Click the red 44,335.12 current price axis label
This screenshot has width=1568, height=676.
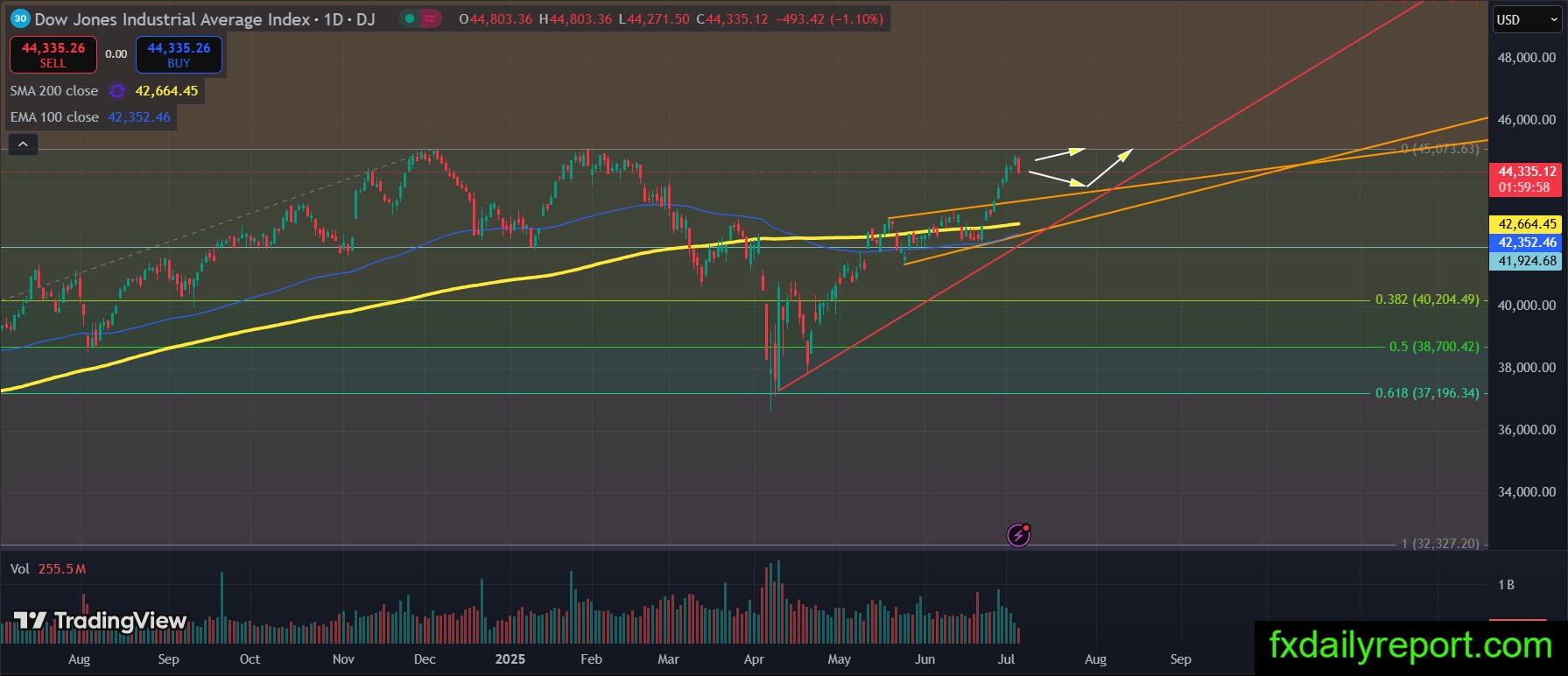pyautogui.click(x=1527, y=179)
